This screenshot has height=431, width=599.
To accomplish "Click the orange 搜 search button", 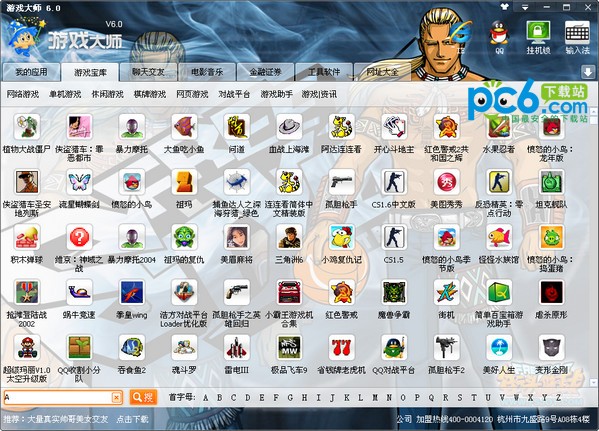I will point(143,398).
